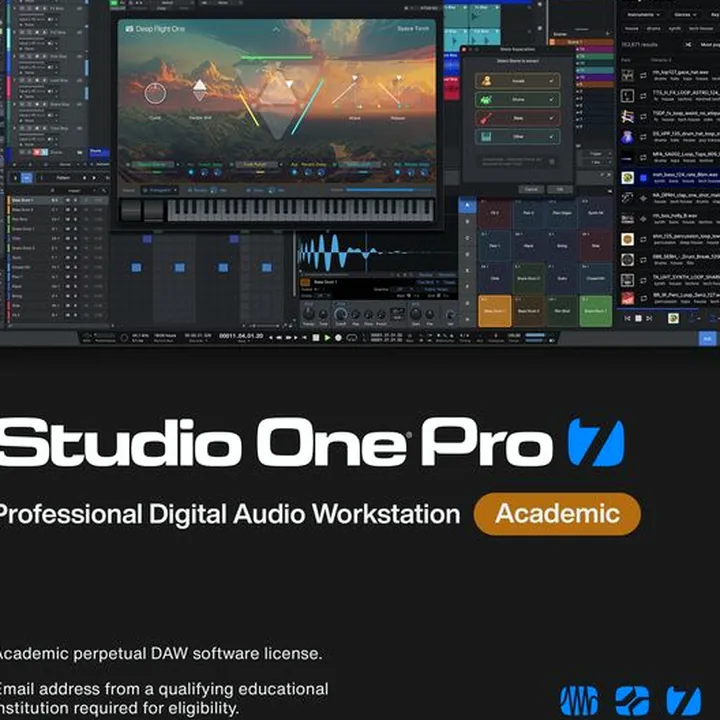Click the Rewind button in the transport bar
This screenshot has width=720, height=720.
pyautogui.click(x=279, y=338)
